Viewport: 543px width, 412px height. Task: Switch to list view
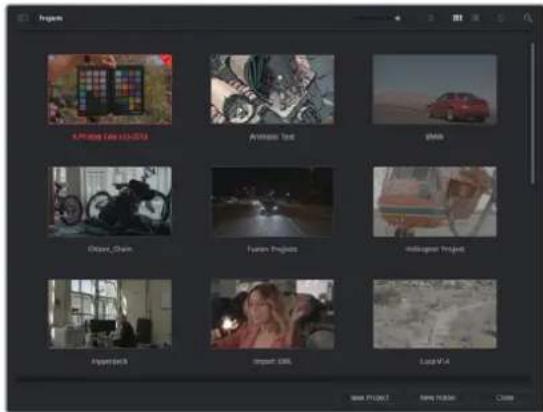coord(476,18)
